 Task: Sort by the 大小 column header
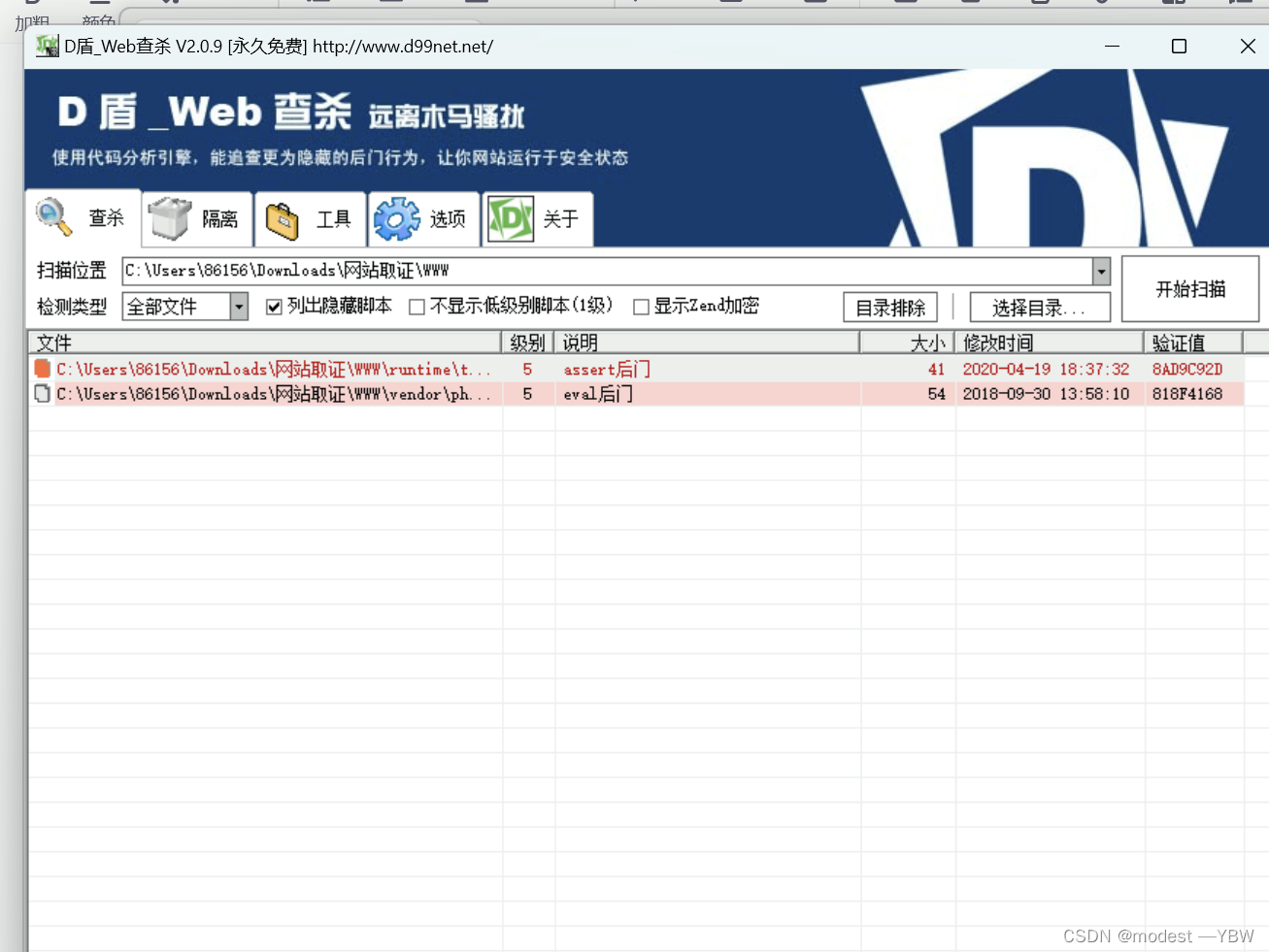tap(907, 343)
